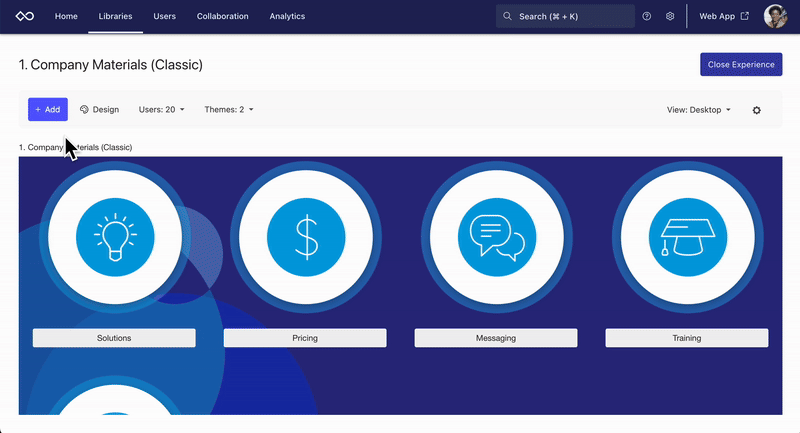The image size is (800, 433).
Task: Go to the Users tab
Action: coord(164,16)
